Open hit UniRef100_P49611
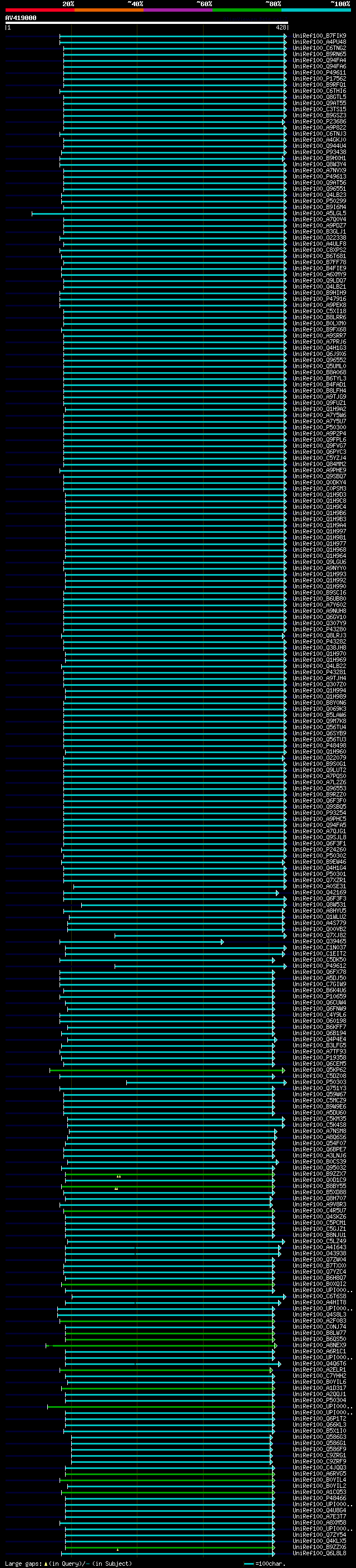Screen dimensions: 356x1568 point(319,72)
